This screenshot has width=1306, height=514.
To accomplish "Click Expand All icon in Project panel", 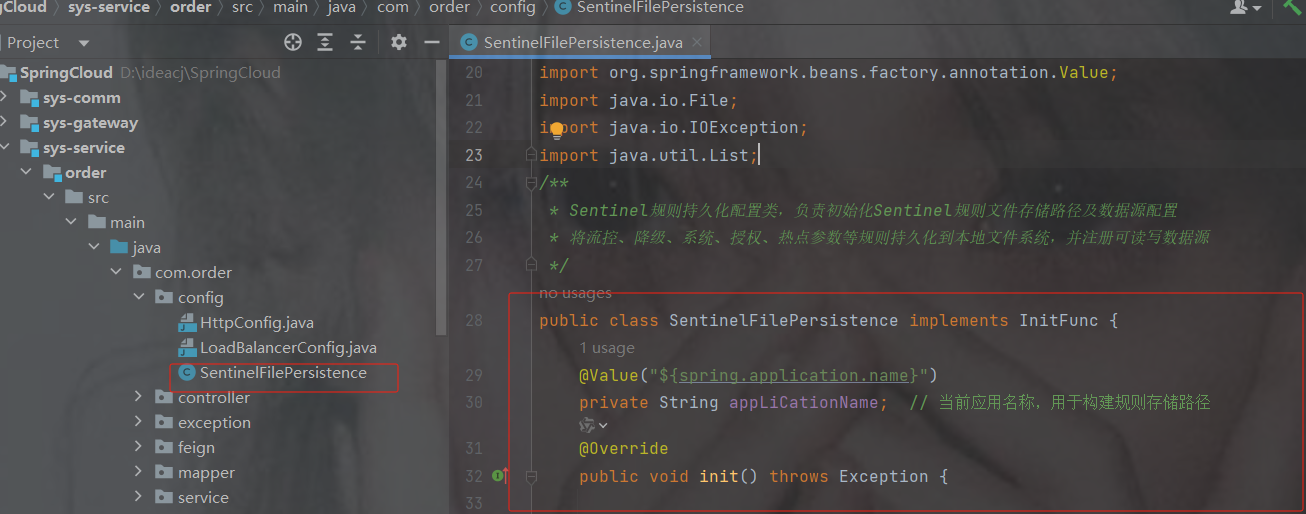I will [x=325, y=42].
